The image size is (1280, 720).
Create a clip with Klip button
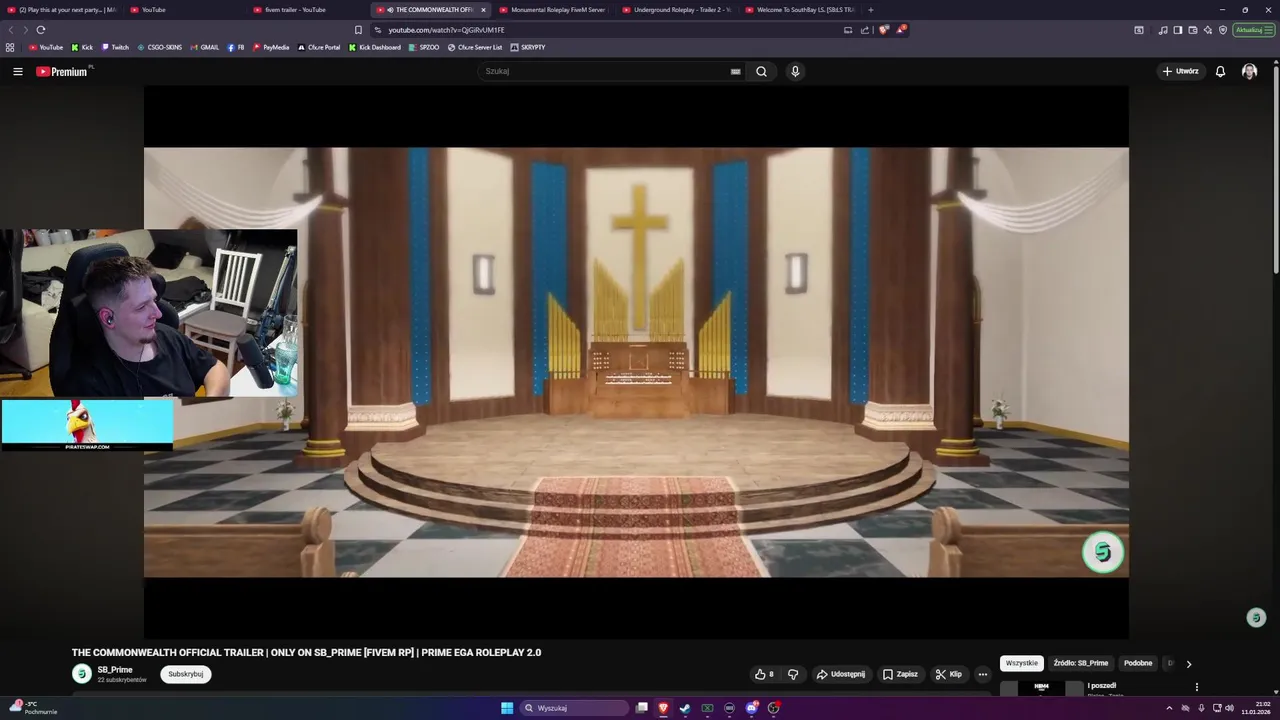click(948, 674)
